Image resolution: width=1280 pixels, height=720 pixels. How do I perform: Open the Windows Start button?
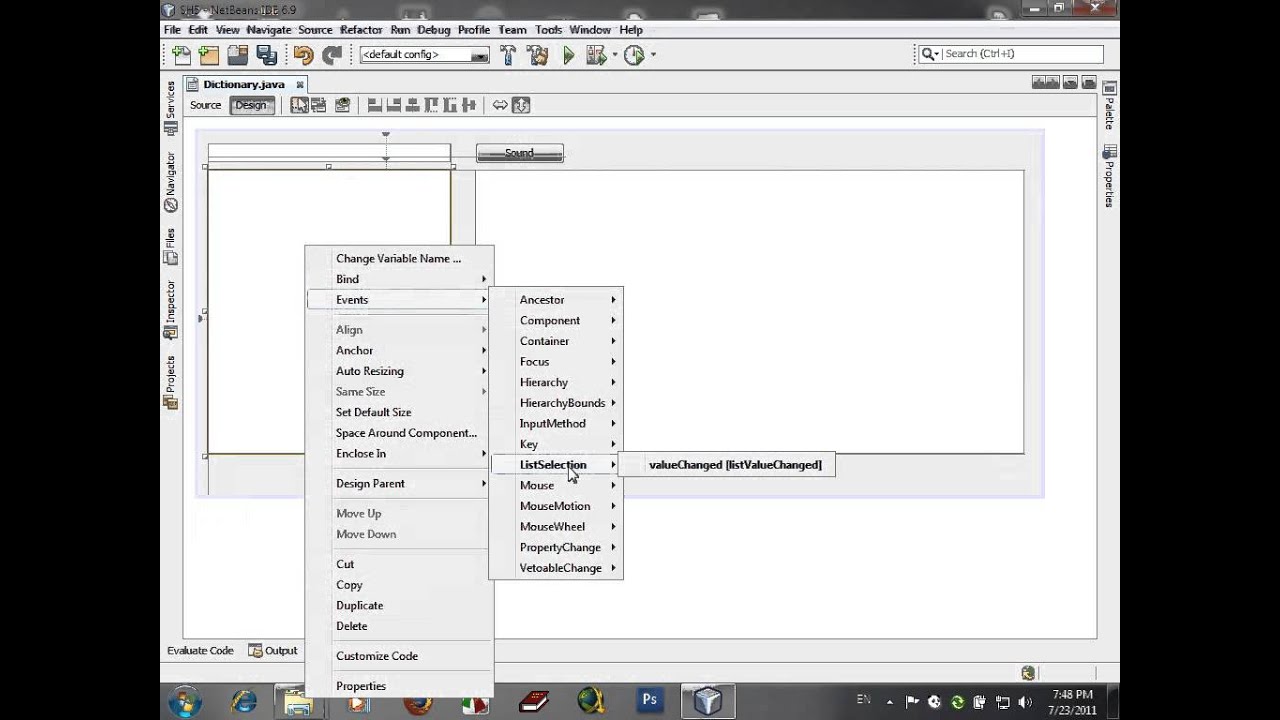185,702
